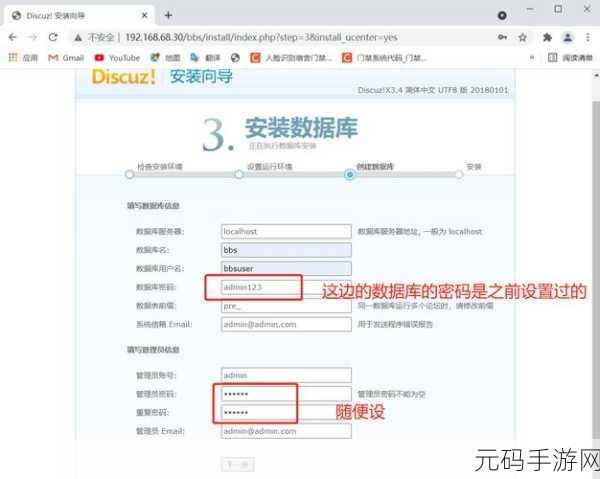
Task: Click the address bar showing 192.168.68.30
Action: (261, 37)
